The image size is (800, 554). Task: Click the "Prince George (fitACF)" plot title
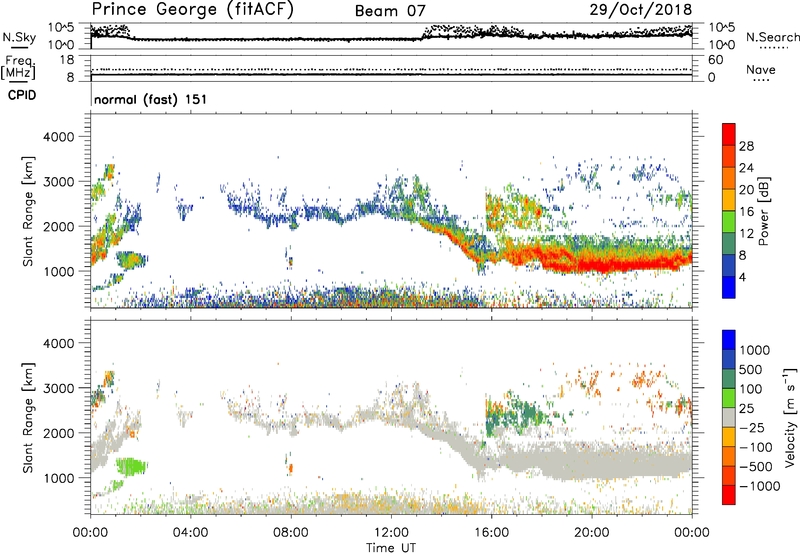coord(192,9)
